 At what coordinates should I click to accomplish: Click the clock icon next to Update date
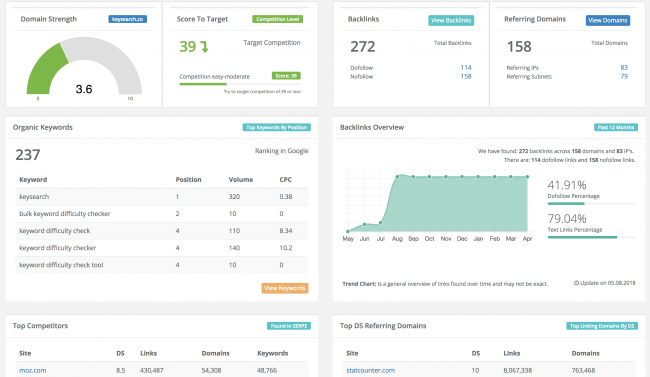(x=576, y=283)
